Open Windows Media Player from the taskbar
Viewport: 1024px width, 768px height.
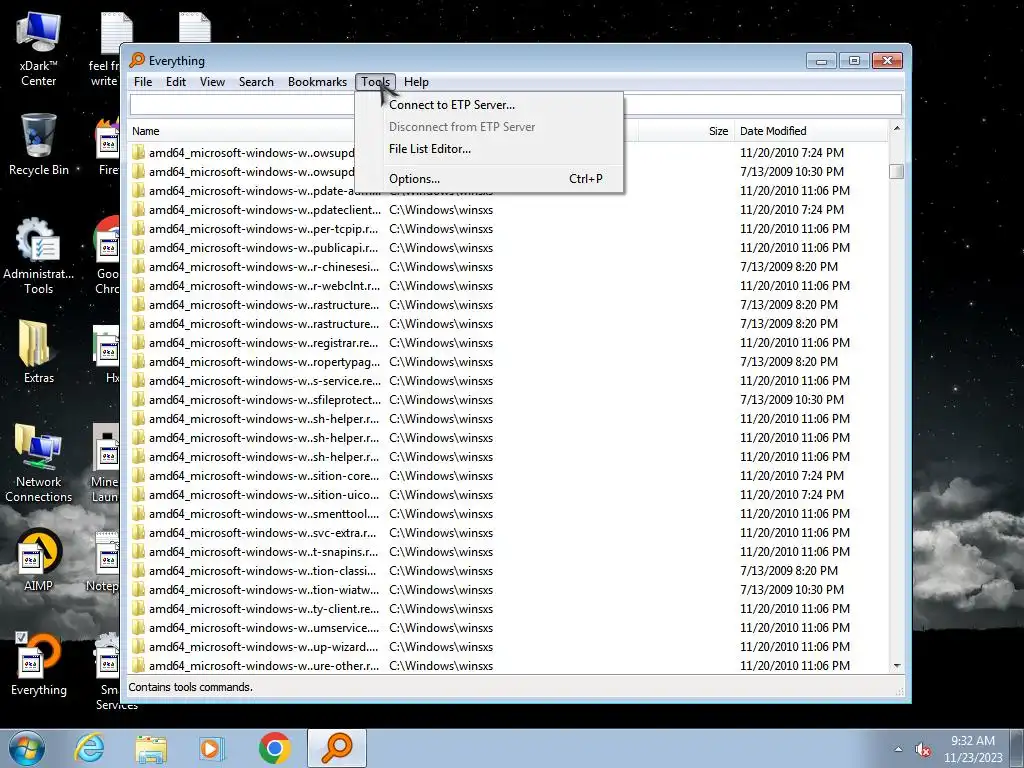point(212,748)
